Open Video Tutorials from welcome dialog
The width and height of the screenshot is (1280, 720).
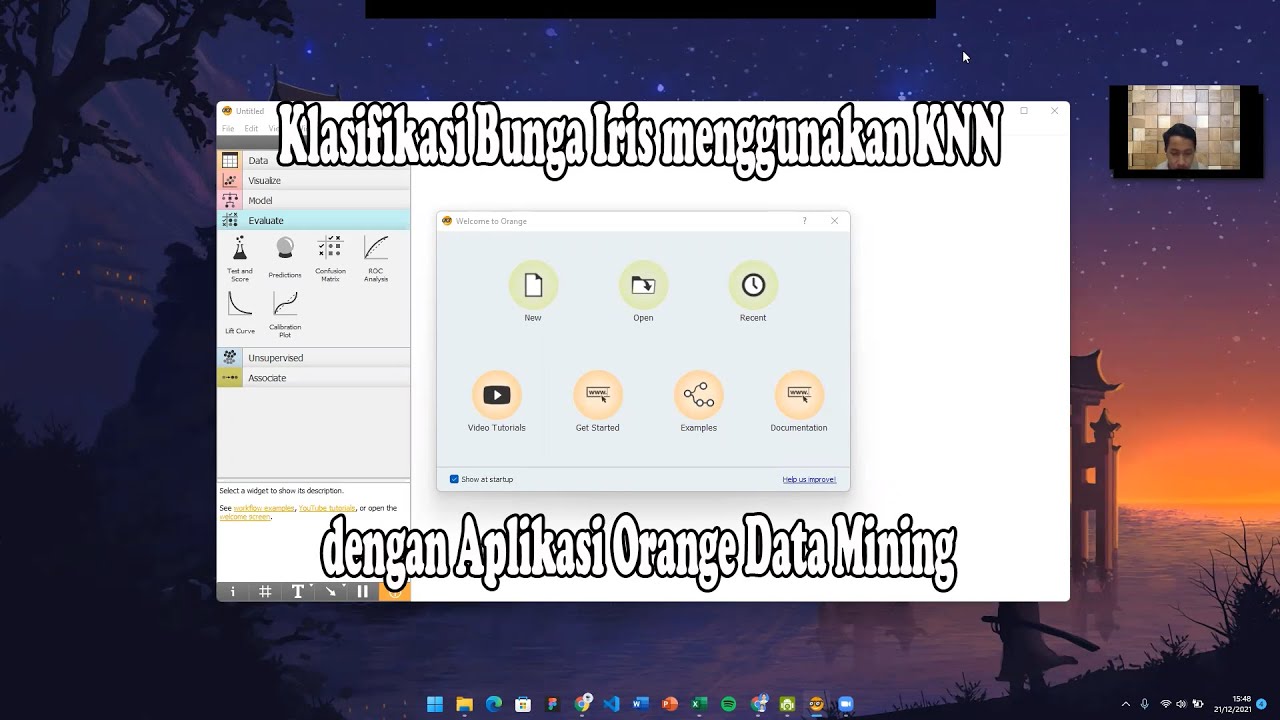click(497, 395)
